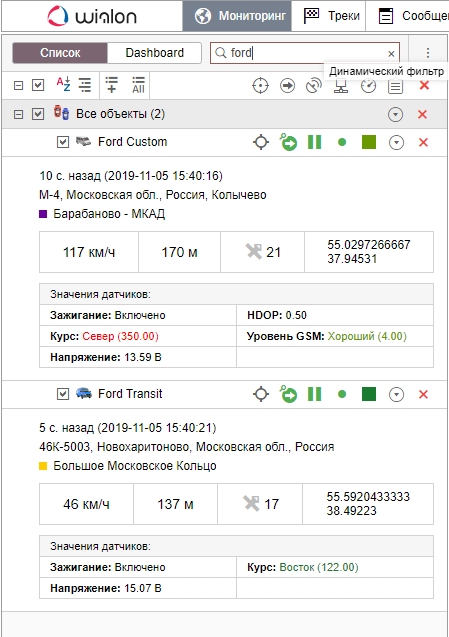
Task: Click Ford Custom olive green square
Action: (369, 142)
